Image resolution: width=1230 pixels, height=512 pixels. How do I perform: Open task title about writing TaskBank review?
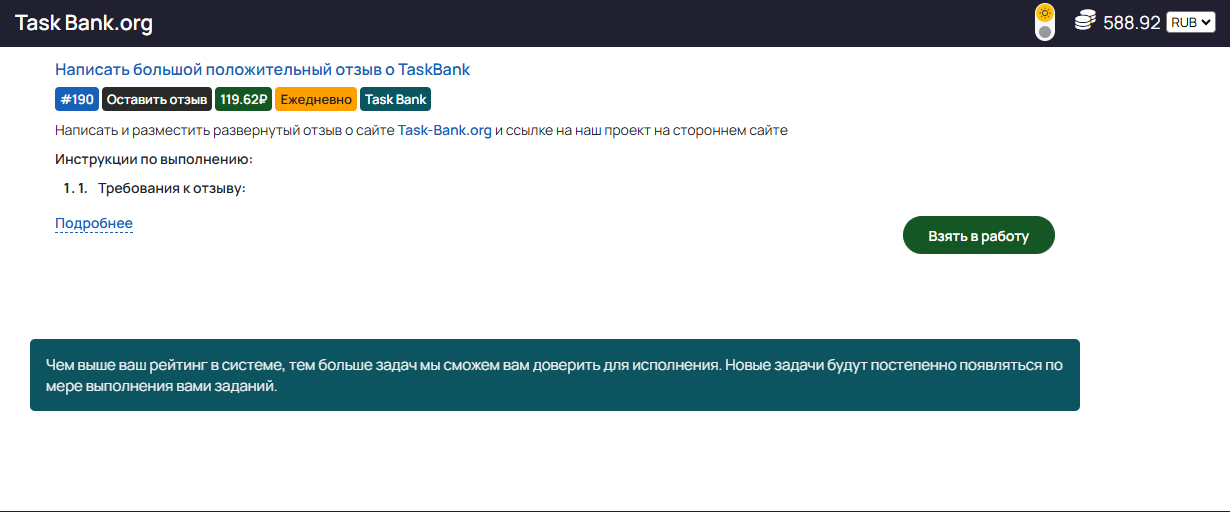[x=262, y=70]
